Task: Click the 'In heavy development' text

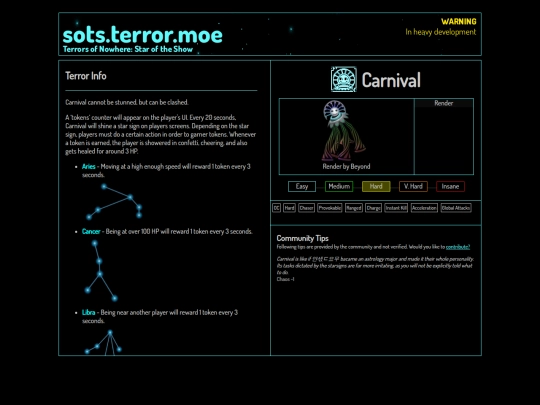Action: [x=441, y=32]
